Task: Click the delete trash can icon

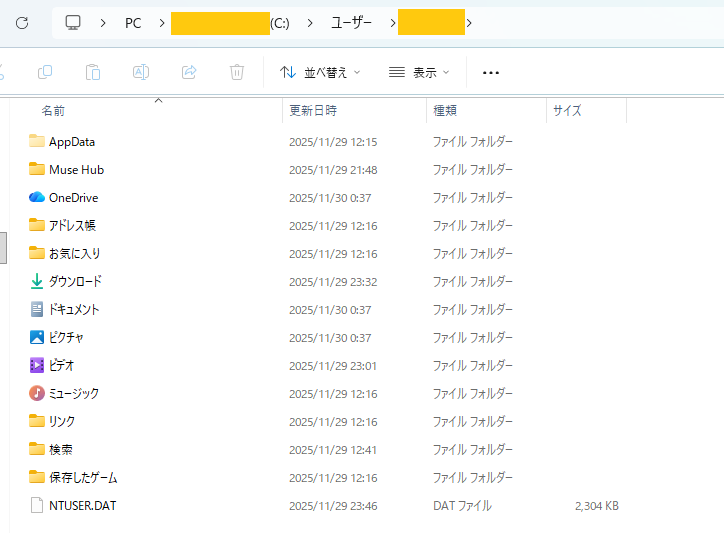Action: point(237,72)
